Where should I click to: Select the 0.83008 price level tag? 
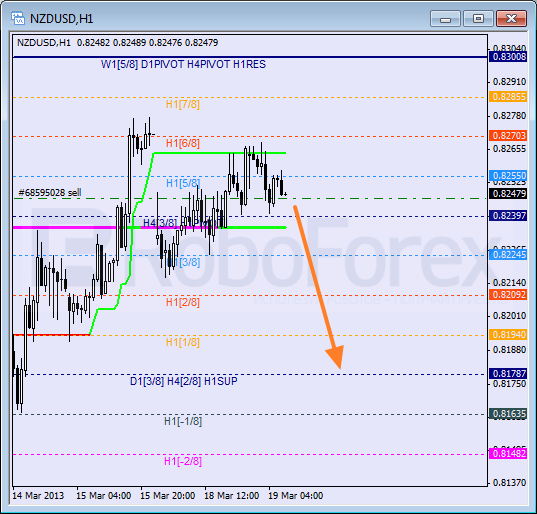pos(508,57)
